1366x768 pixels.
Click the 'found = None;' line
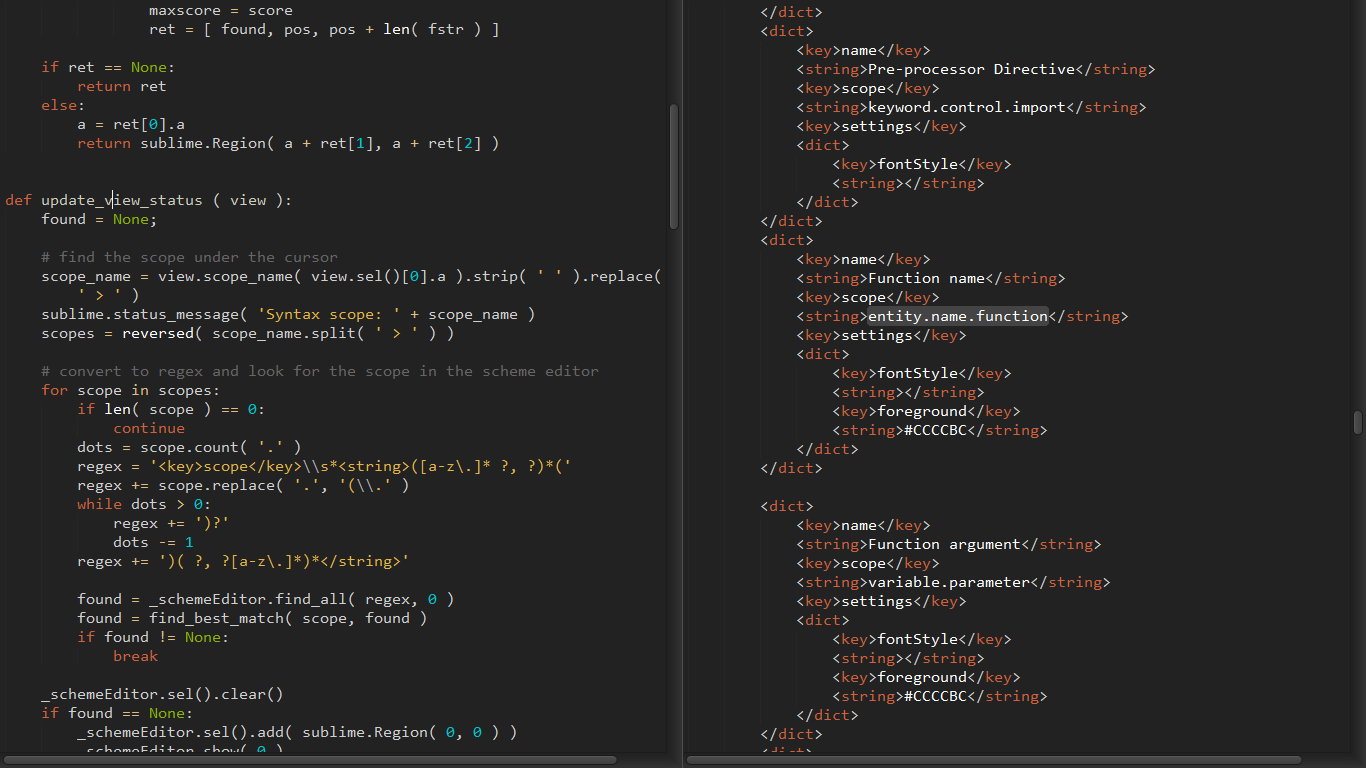99,220
